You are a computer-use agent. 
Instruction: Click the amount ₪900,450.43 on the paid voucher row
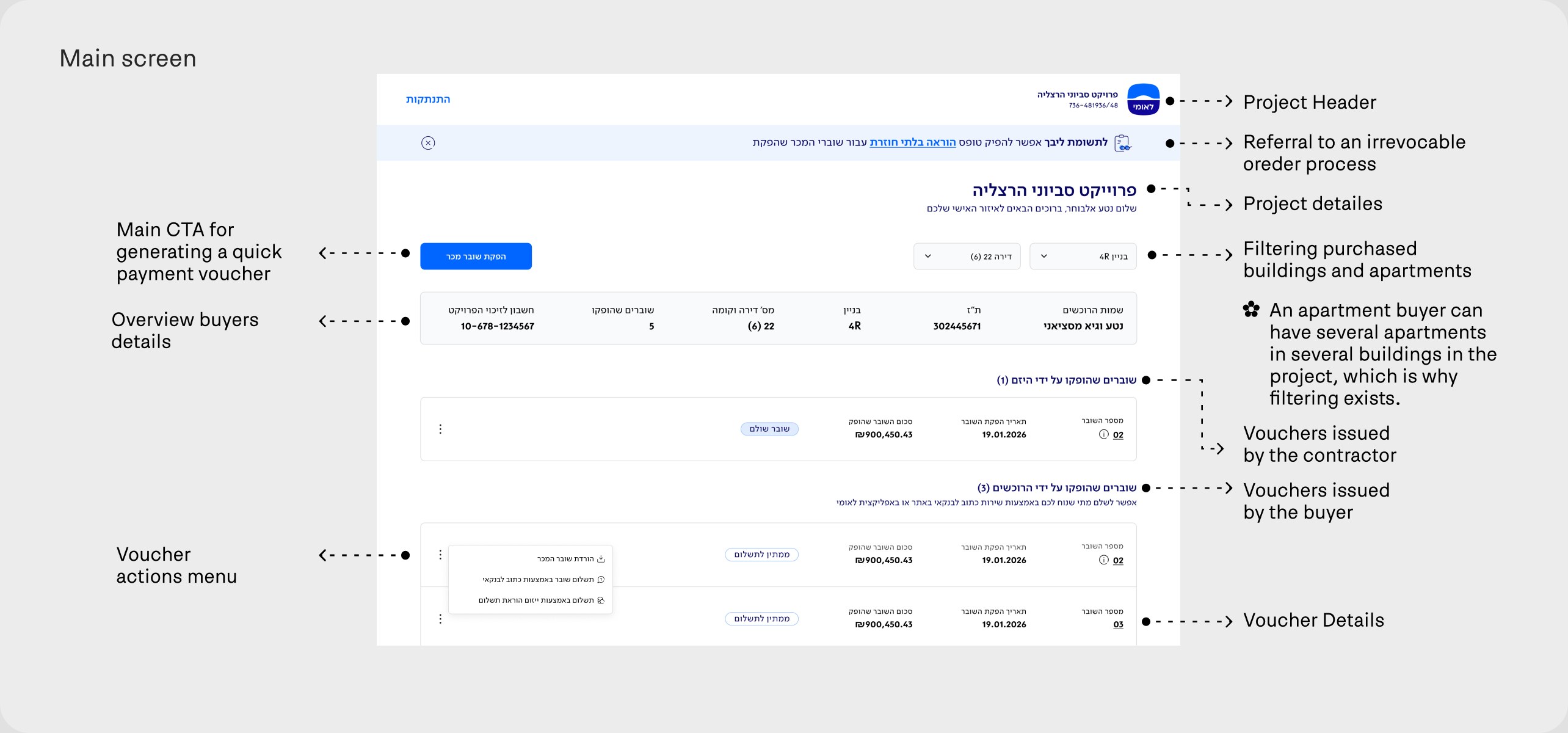click(884, 435)
